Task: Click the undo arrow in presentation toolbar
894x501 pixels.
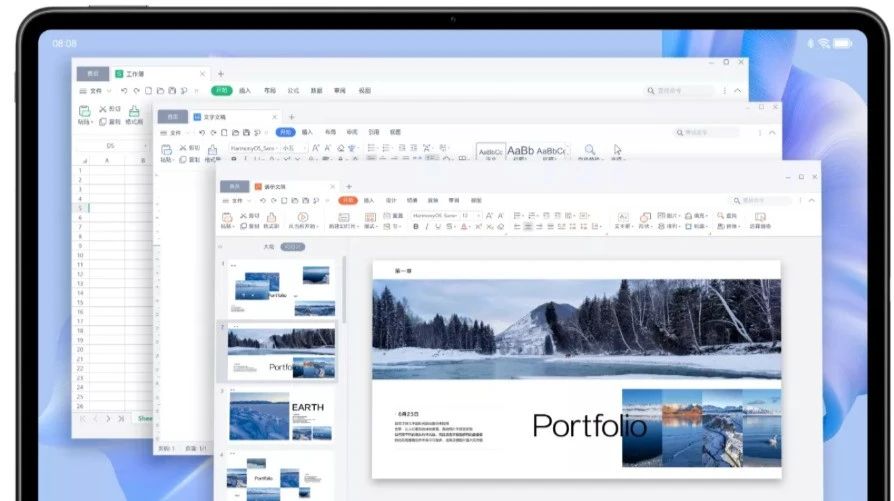Action: coord(261,201)
